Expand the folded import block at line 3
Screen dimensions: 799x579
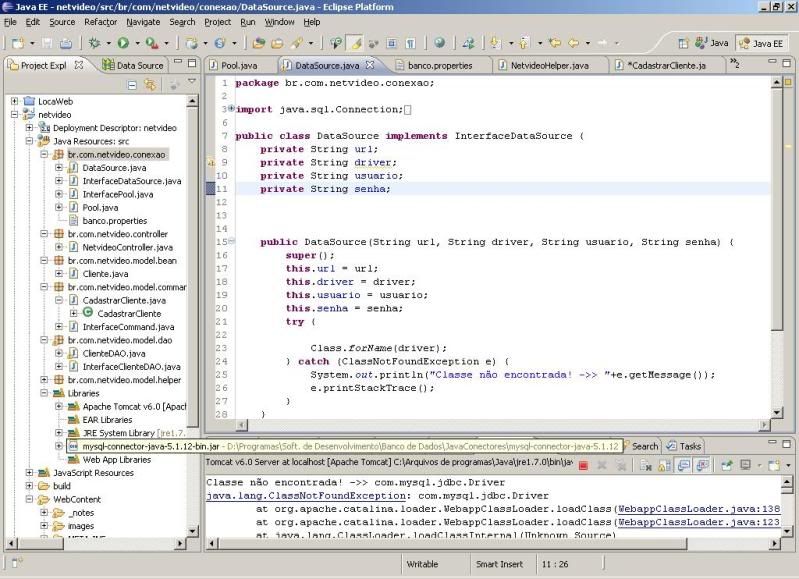point(231,109)
